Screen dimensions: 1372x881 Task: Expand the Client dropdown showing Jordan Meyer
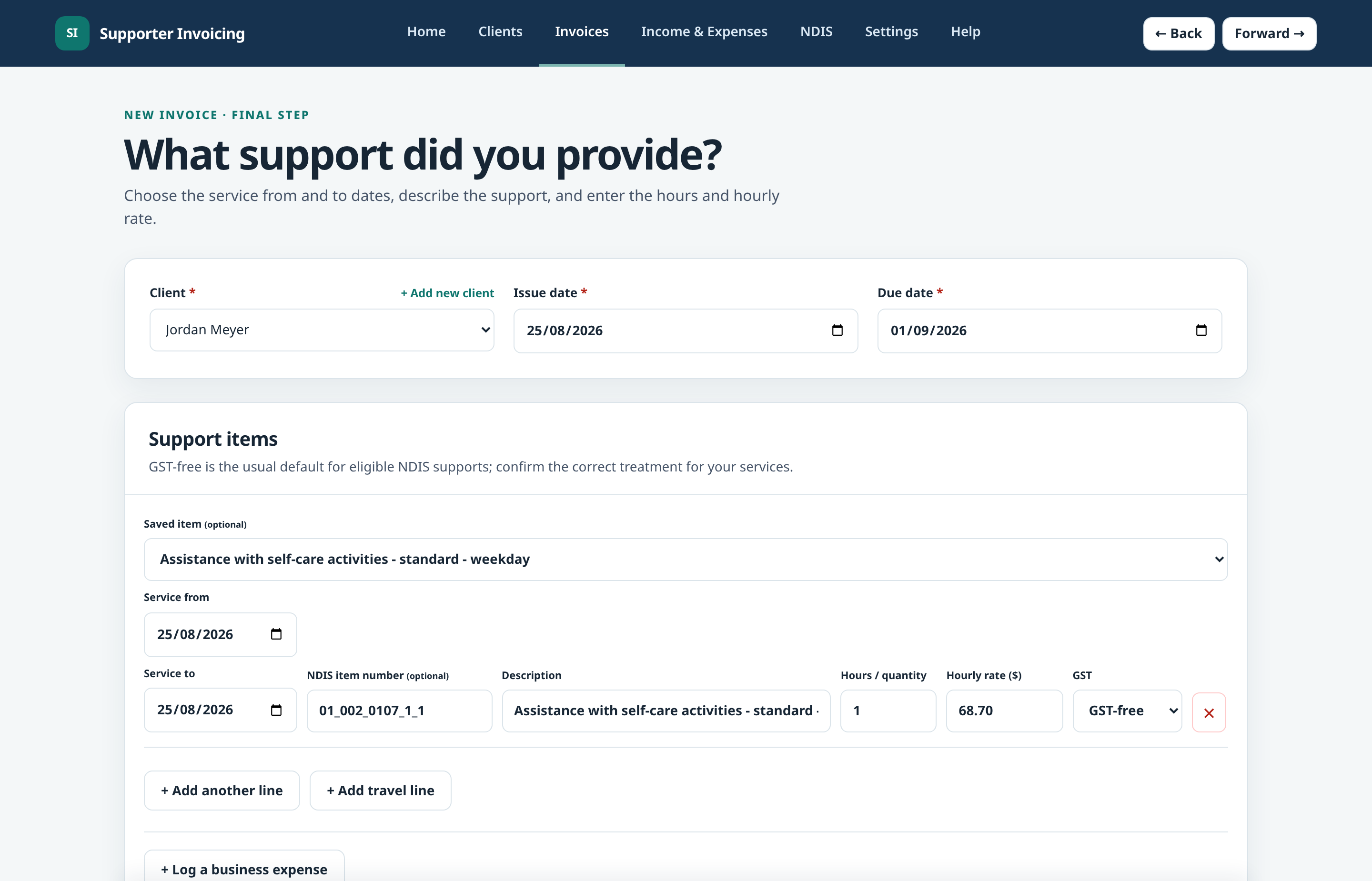[x=322, y=330]
